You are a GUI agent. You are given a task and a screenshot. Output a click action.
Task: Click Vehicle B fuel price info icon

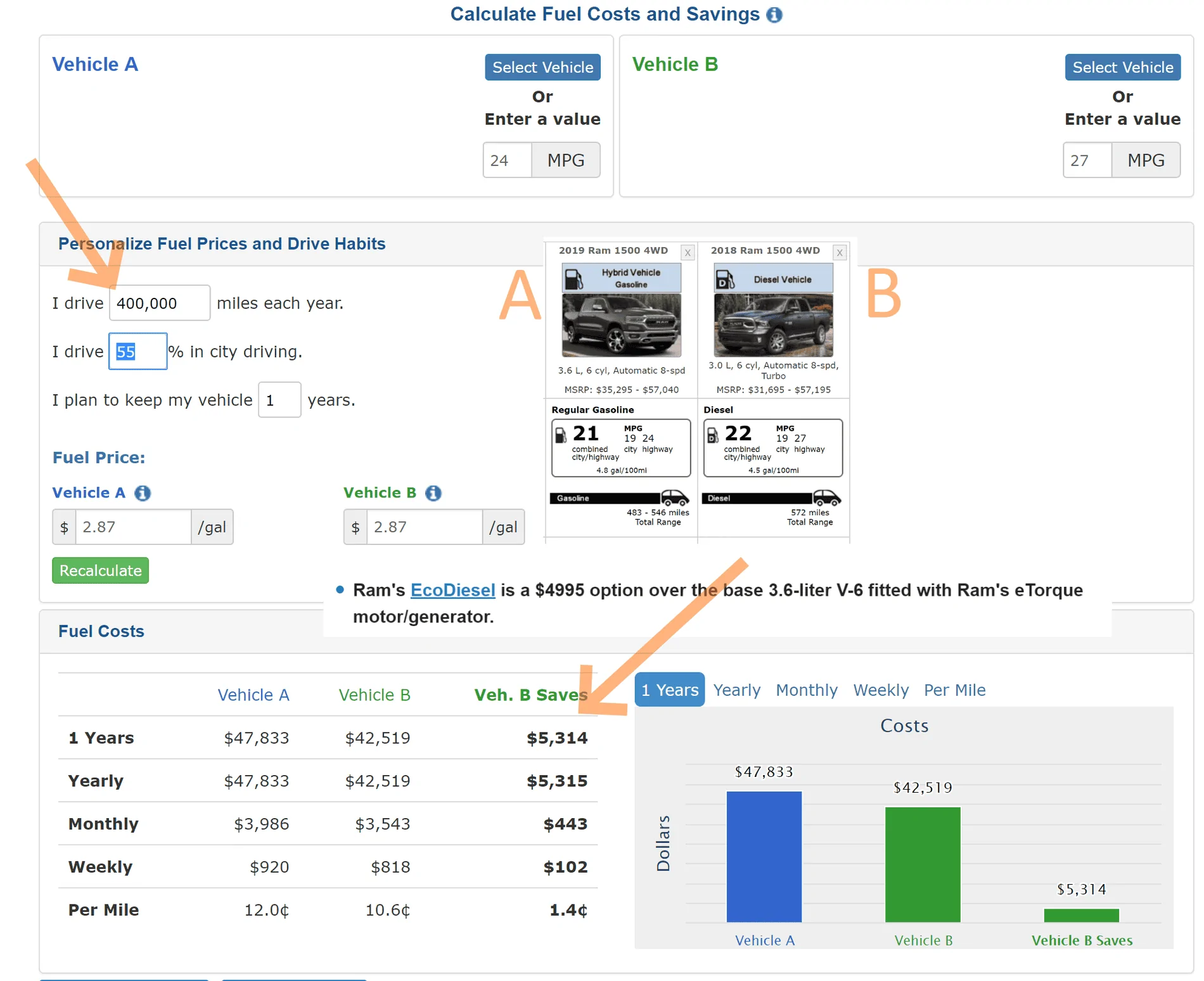coord(433,493)
